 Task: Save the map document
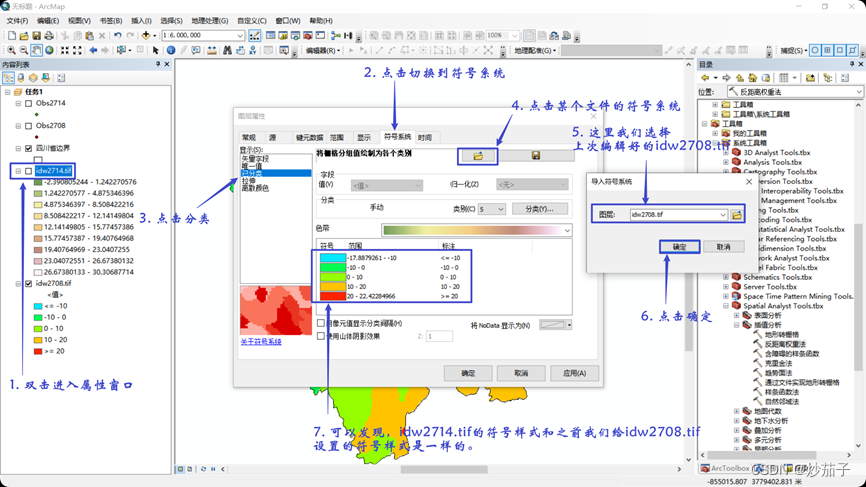pyautogui.click(x=36, y=35)
